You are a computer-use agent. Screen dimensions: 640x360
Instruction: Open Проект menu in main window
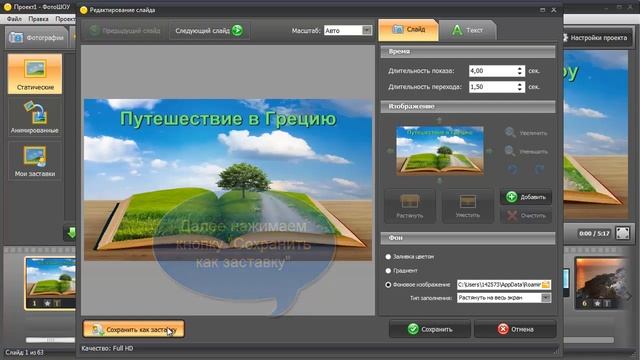pyautogui.click(x=65, y=19)
